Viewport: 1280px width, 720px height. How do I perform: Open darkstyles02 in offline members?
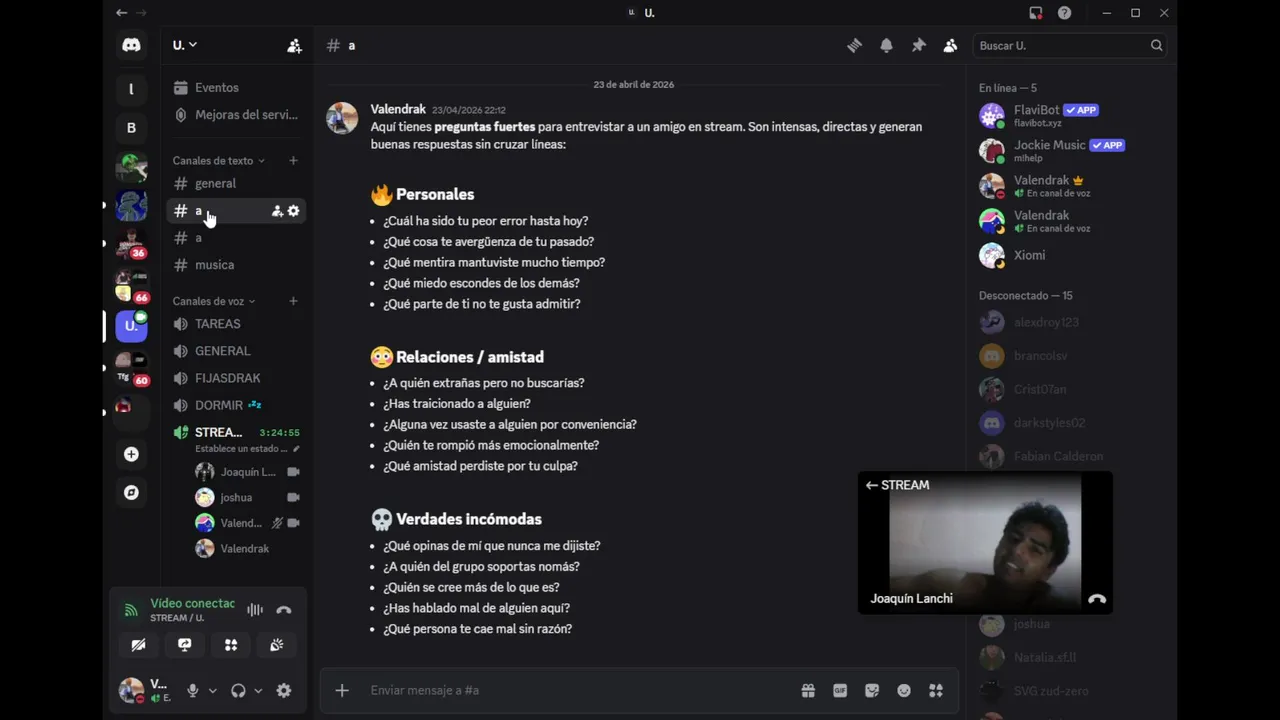(x=1070, y=423)
